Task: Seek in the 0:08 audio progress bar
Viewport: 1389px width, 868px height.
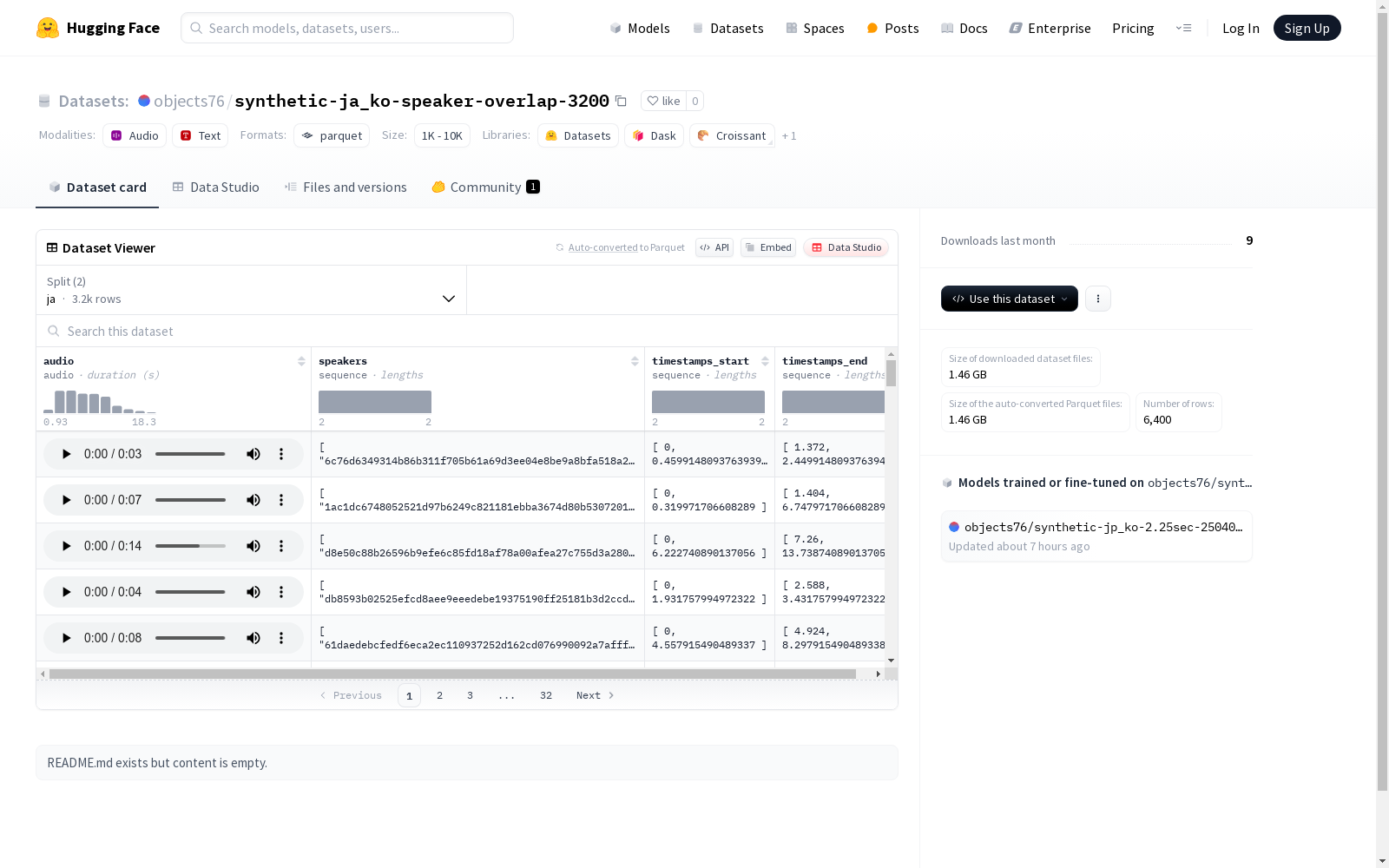Action: (x=190, y=638)
